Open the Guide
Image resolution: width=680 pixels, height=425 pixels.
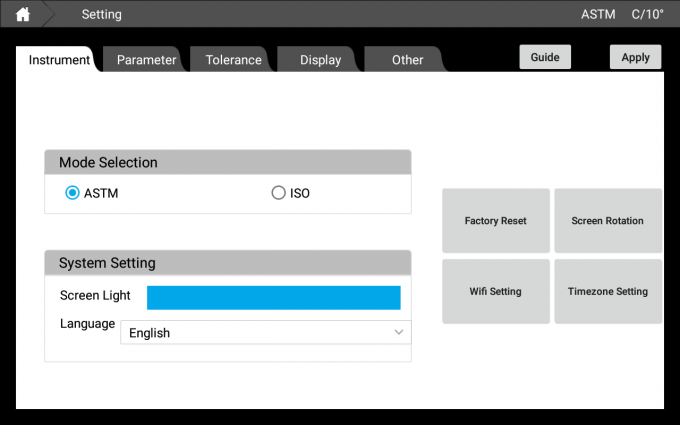(545, 57)
